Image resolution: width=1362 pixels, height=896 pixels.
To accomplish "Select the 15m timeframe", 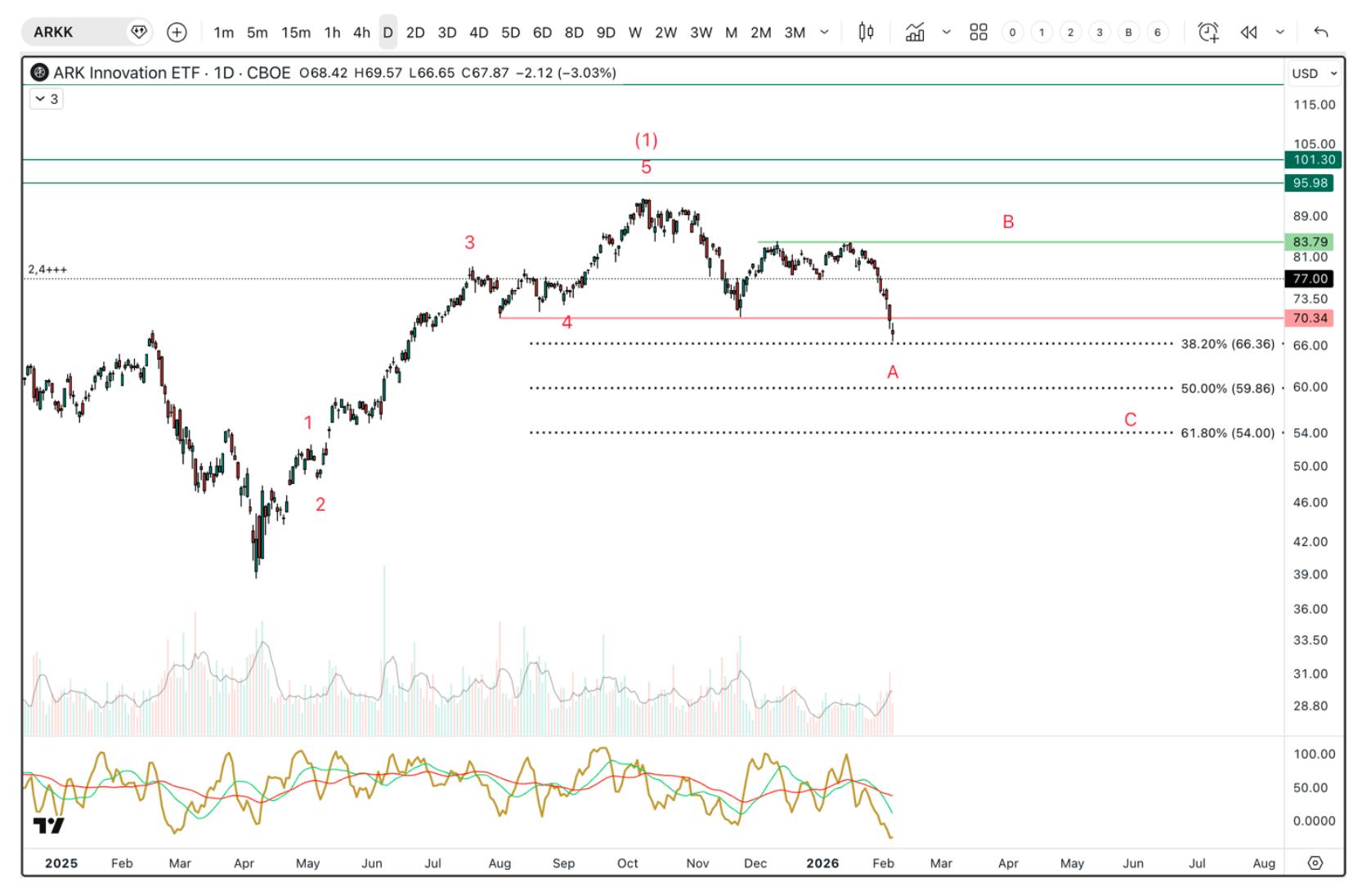I will (296, 32).
